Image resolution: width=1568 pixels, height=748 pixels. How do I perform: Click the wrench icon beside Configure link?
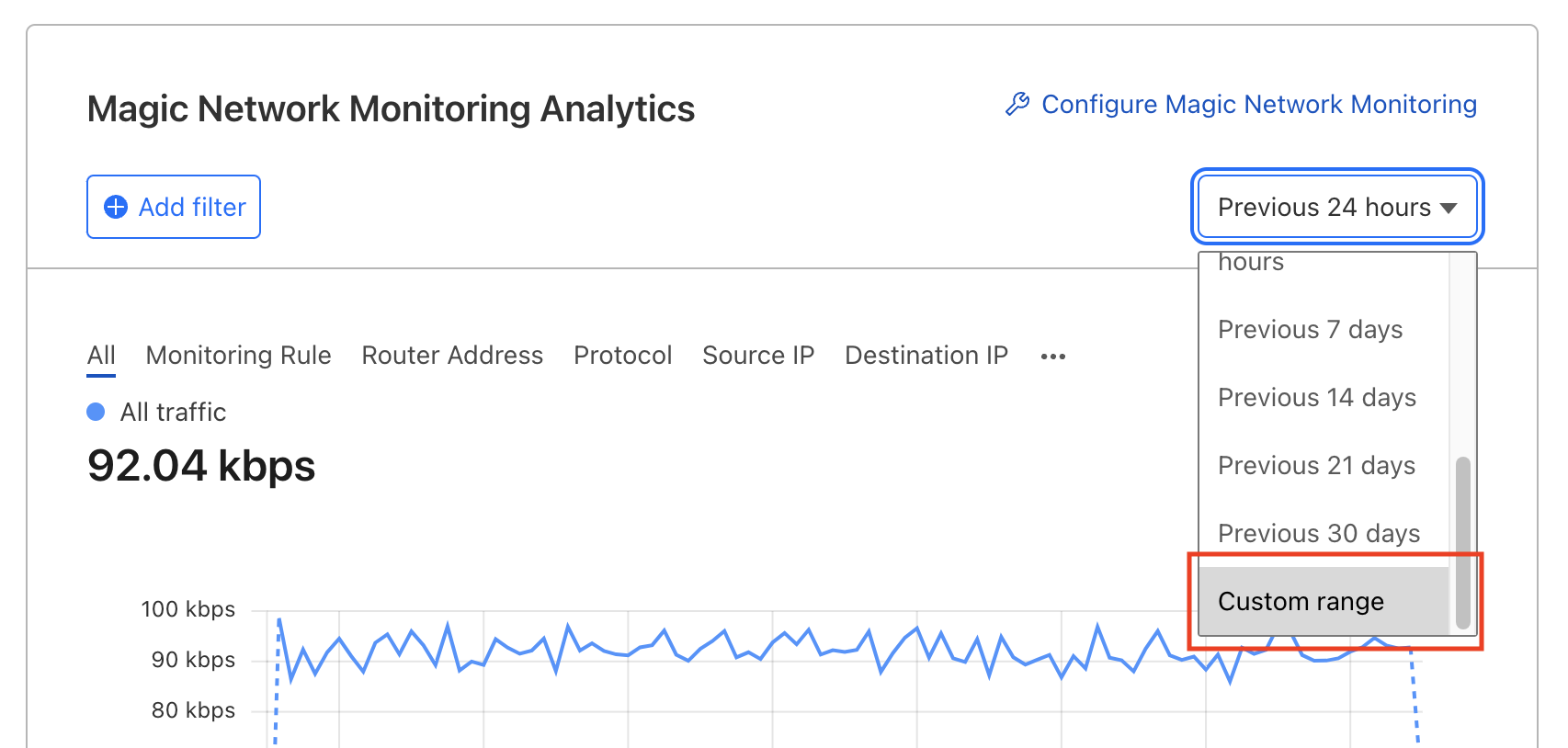(x=1017, y=105)
